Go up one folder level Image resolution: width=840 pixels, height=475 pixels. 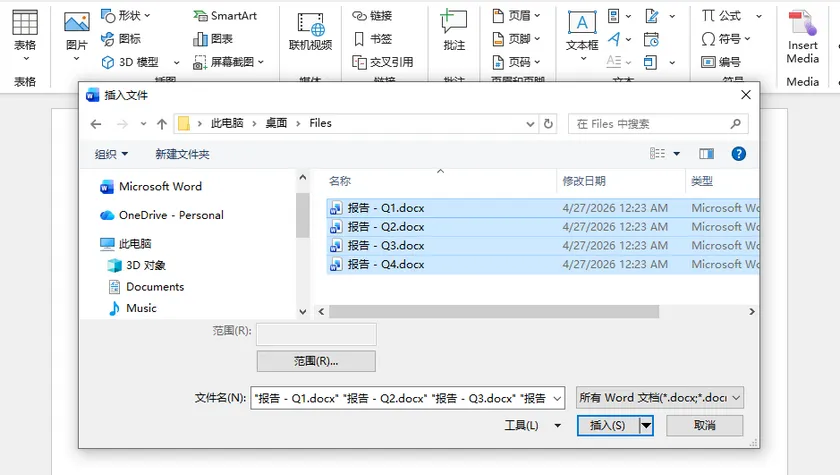coord(162,124)
